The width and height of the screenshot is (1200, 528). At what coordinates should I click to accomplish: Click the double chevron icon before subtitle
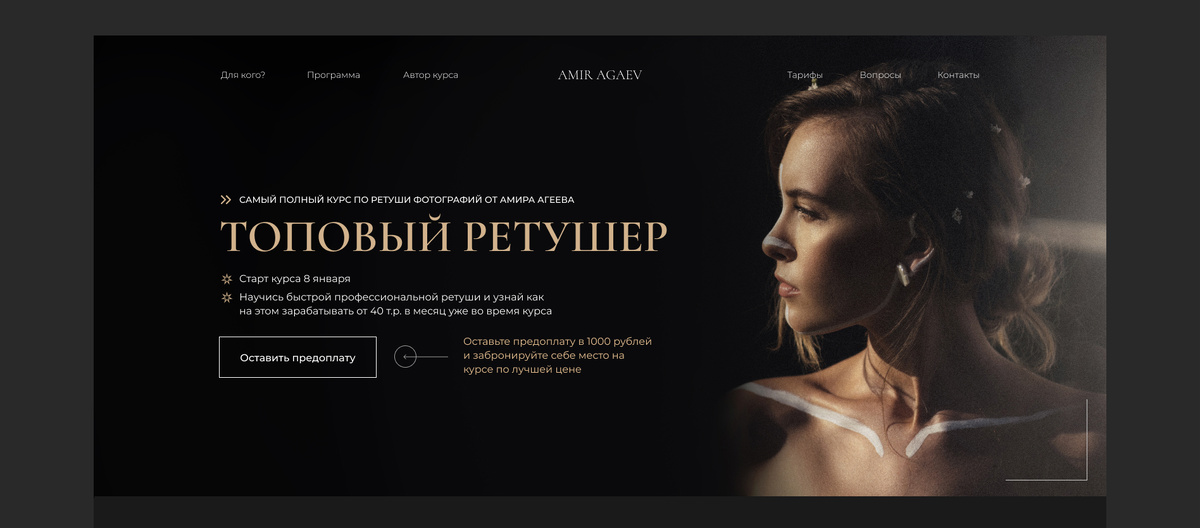point(226,200)
